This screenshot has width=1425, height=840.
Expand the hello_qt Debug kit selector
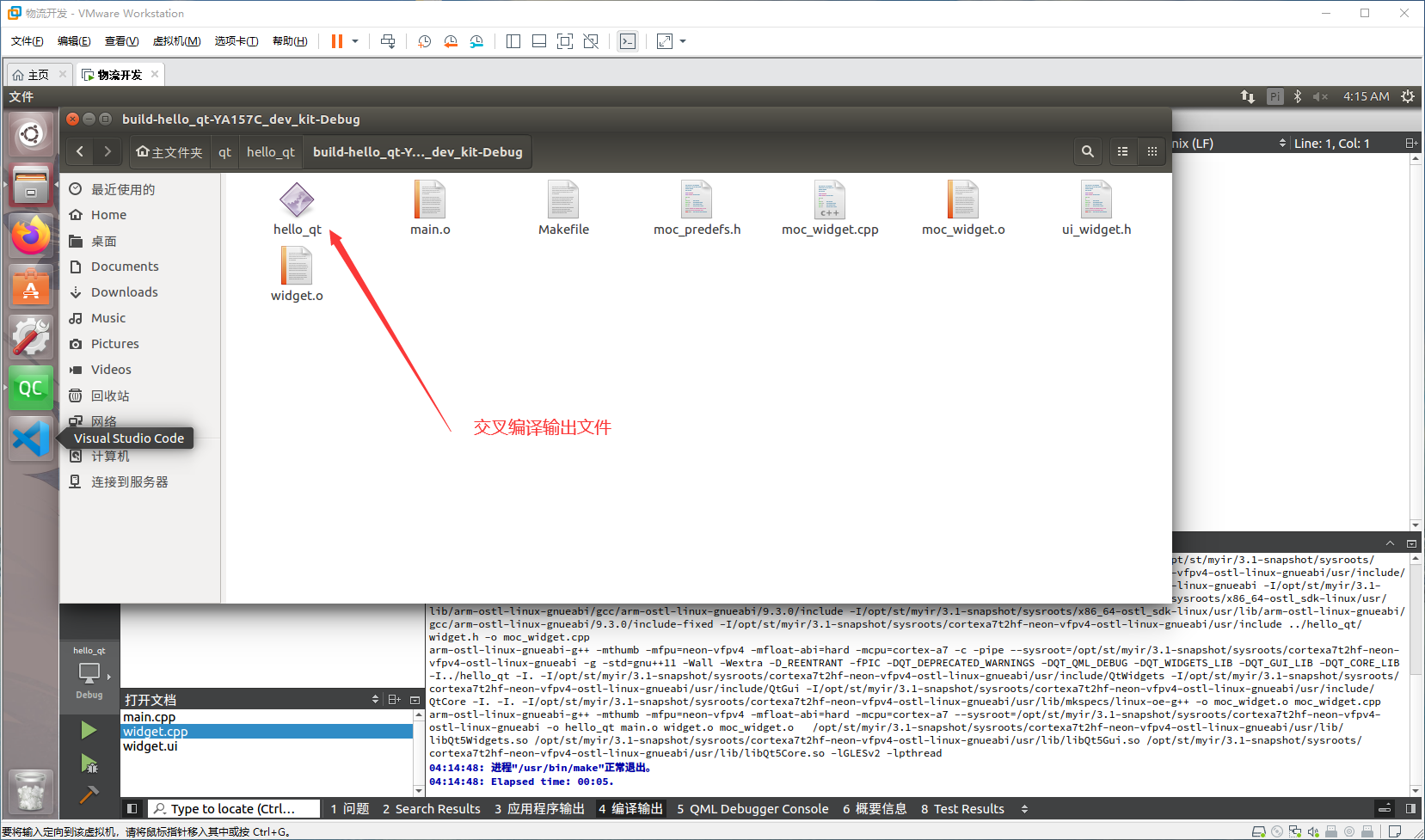[x=89, y=673]
